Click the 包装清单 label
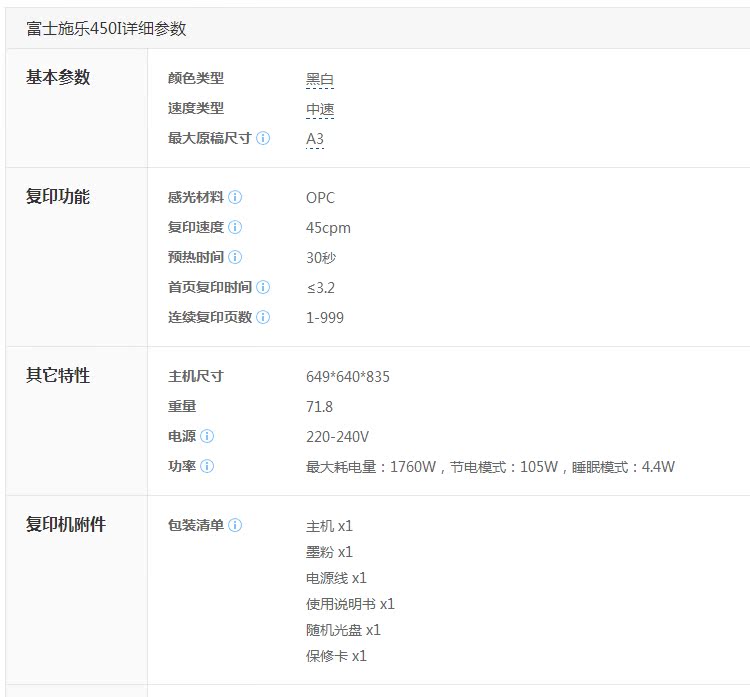This screenshot has height=697, width=750. (196, 525)
